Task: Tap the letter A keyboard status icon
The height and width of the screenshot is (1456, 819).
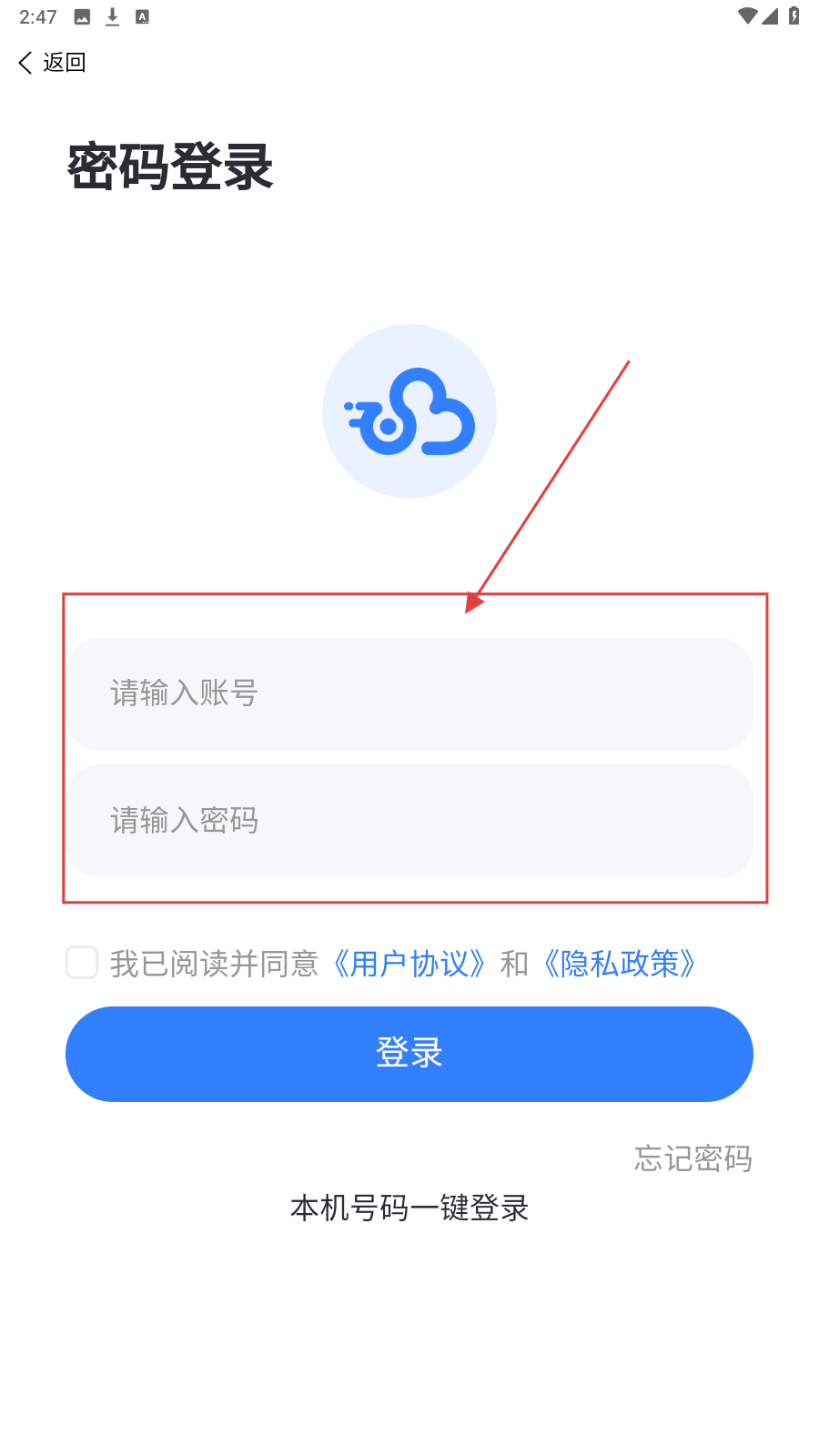Action: point(142,16)
